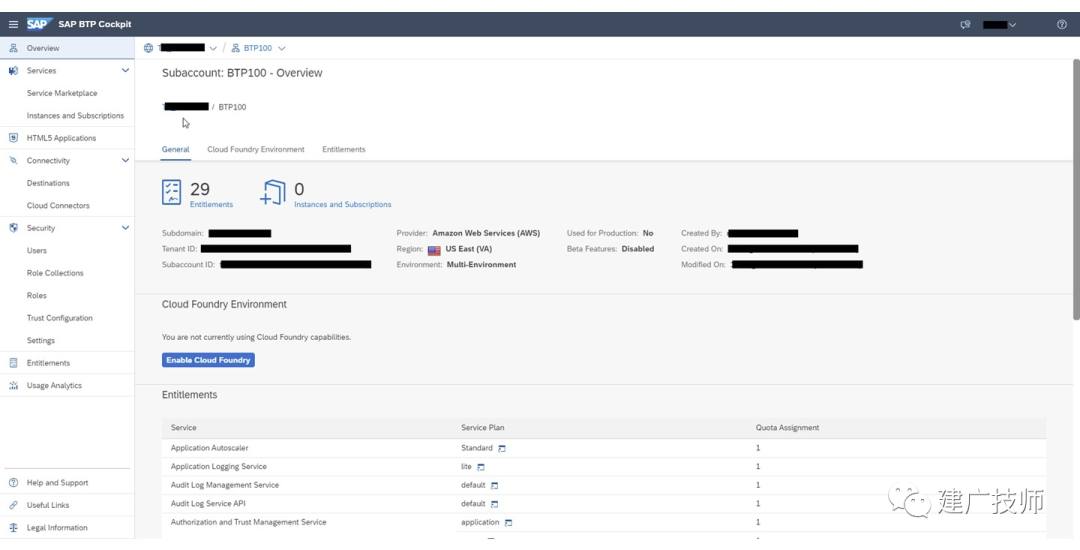This screenshot has height=550, width=1080.
Task: Open the Standard plan details icon
Action: [x=502, y=448]
